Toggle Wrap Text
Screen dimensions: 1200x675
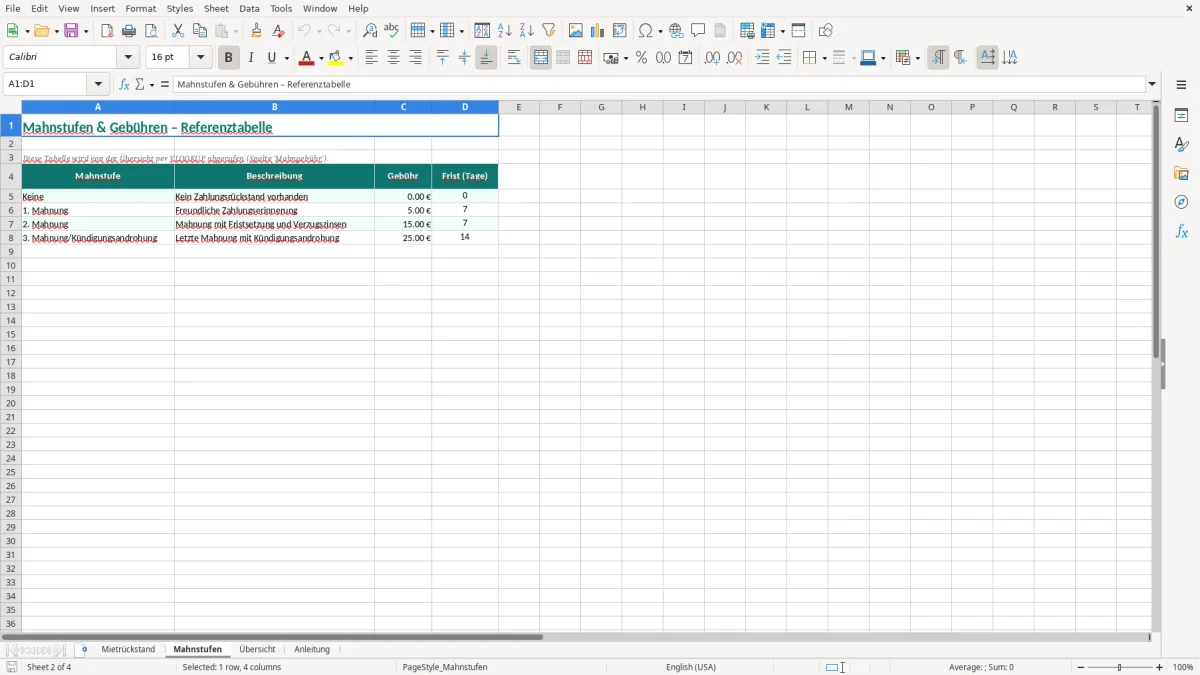[514, 58]
